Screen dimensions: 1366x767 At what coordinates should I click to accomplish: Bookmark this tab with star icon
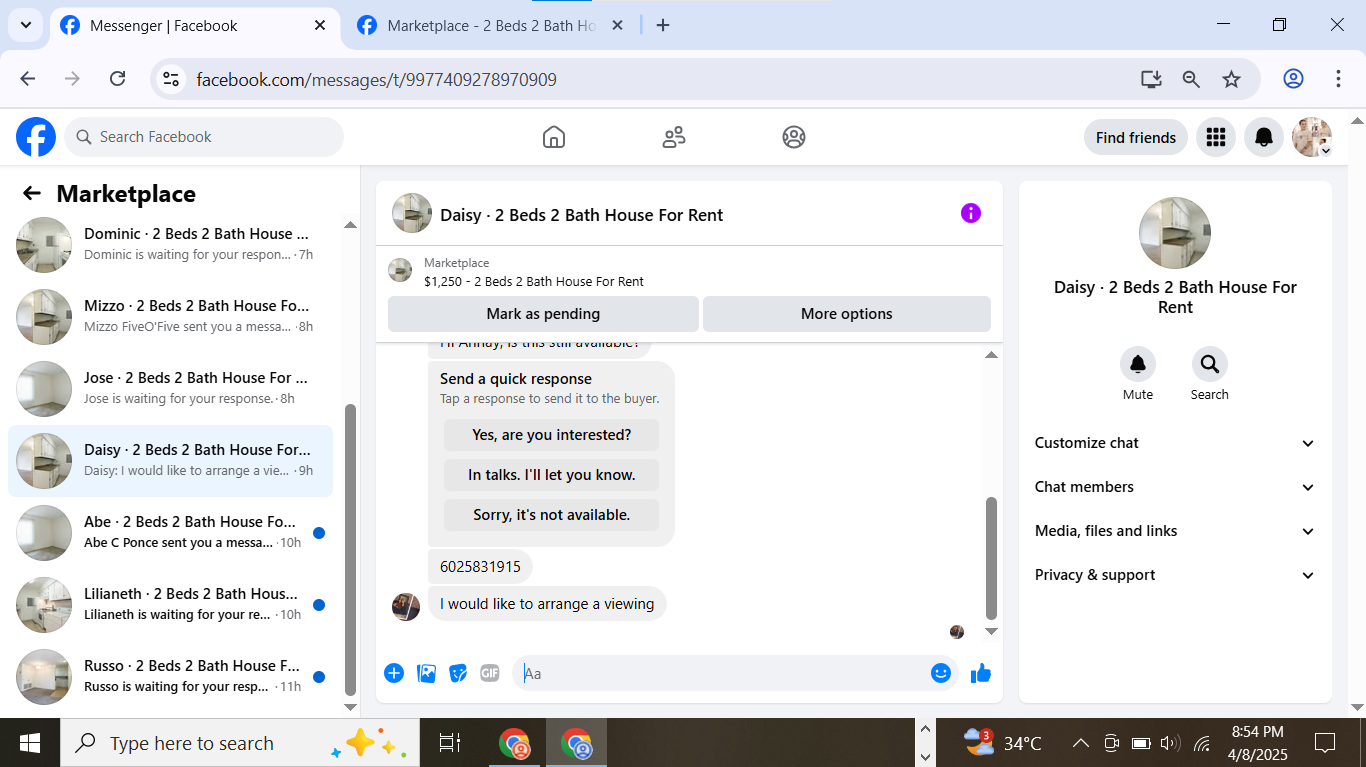click(x=1231, y=79)
